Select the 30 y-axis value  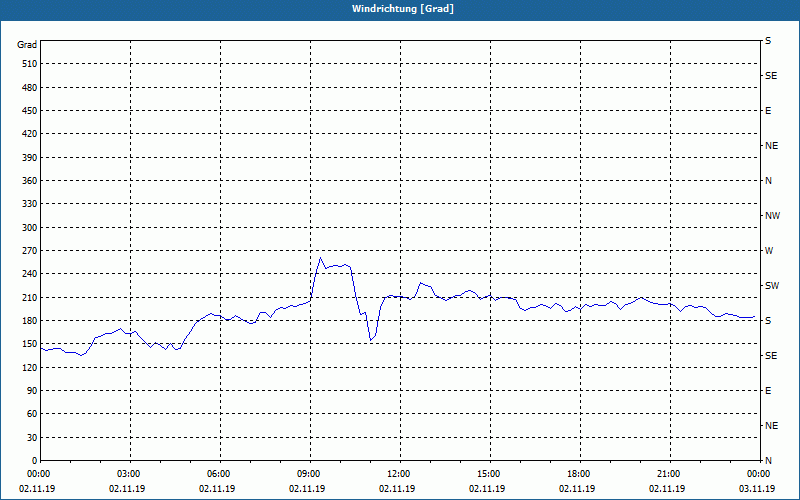pyautogui.click(x=32, y=438)
